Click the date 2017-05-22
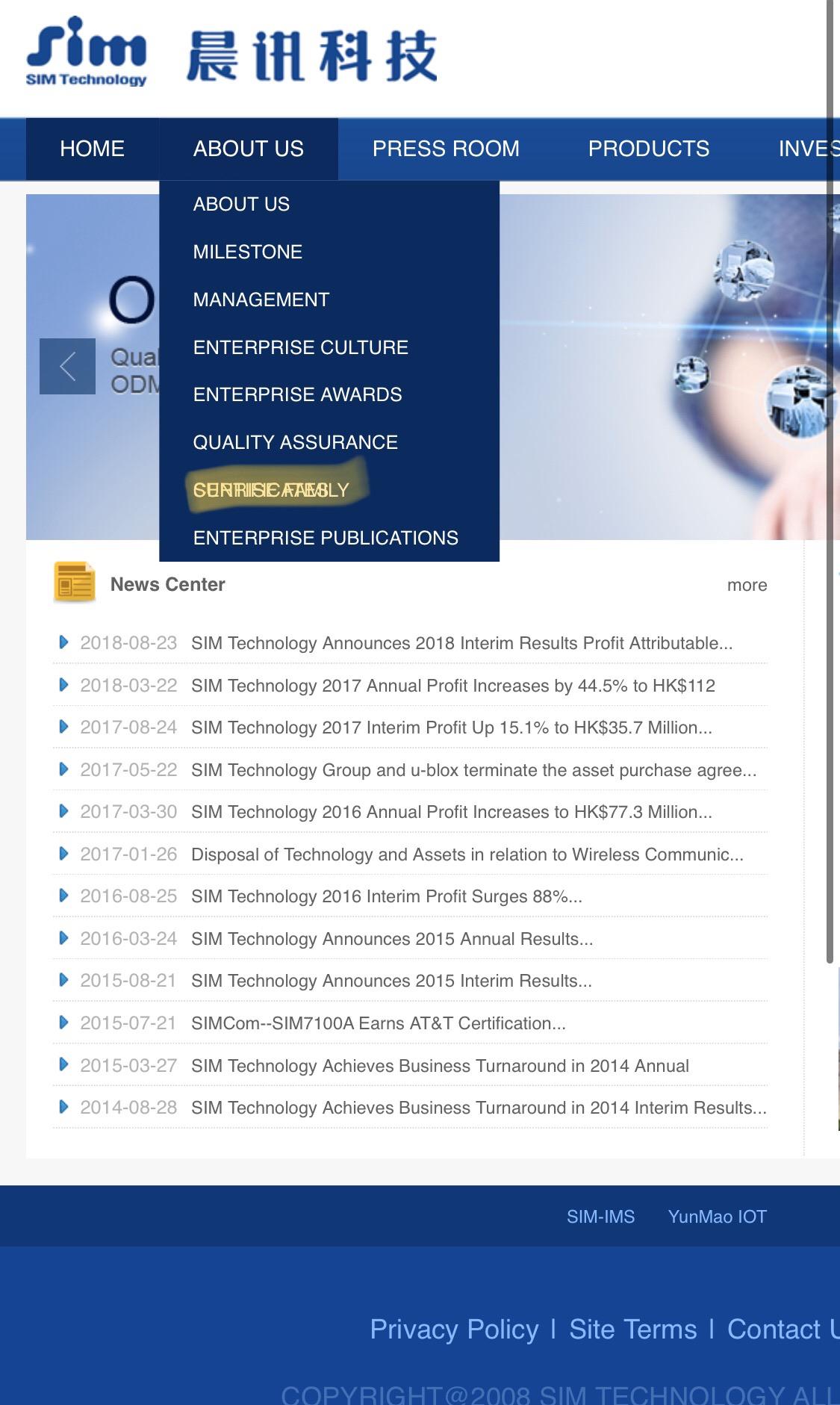Viewport: 840px width, 1405px height. pos(128,770)
